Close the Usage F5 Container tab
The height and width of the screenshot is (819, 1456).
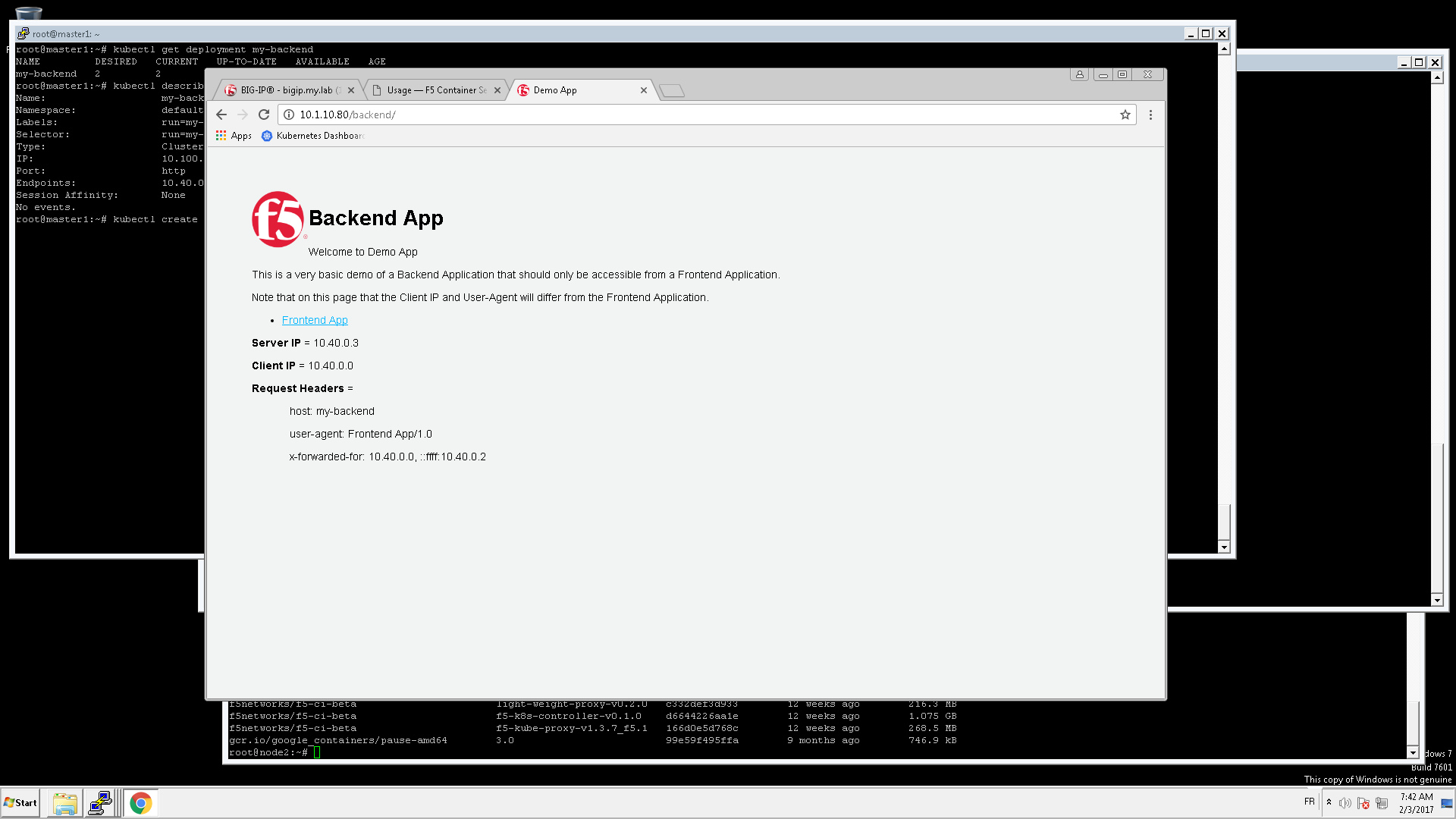tap(497, 90)
